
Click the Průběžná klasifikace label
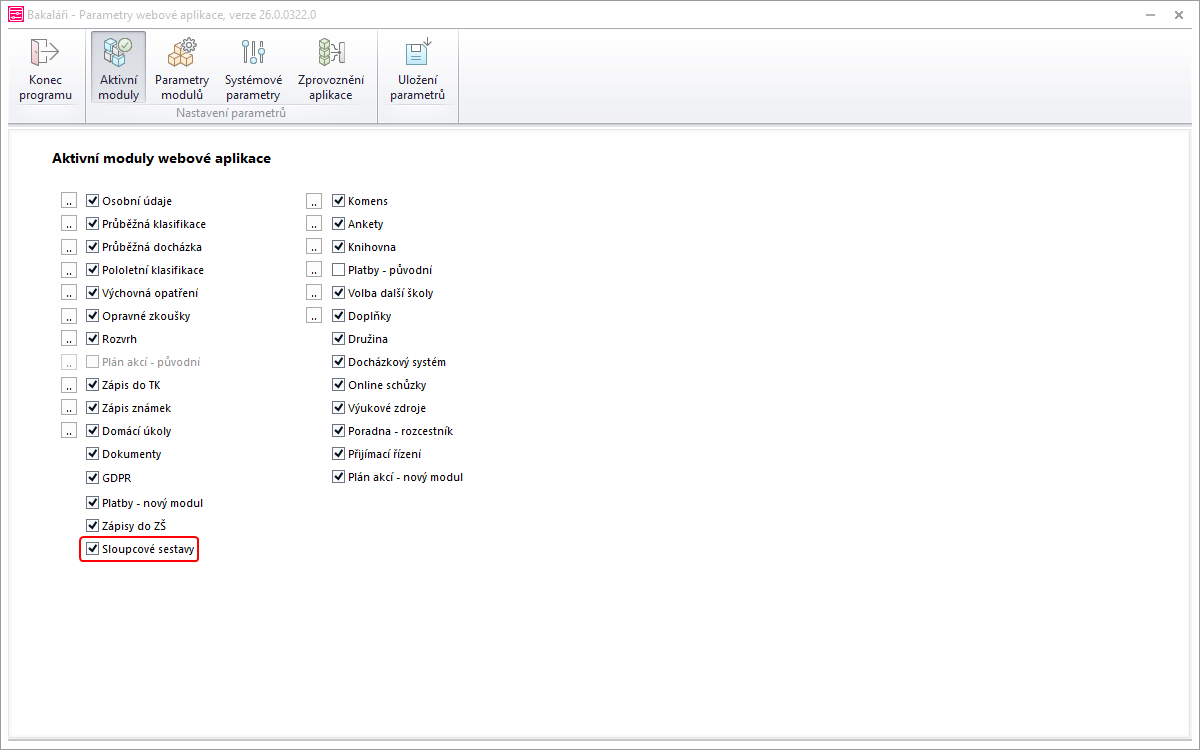pyautogui.click(x=153, y=224)
